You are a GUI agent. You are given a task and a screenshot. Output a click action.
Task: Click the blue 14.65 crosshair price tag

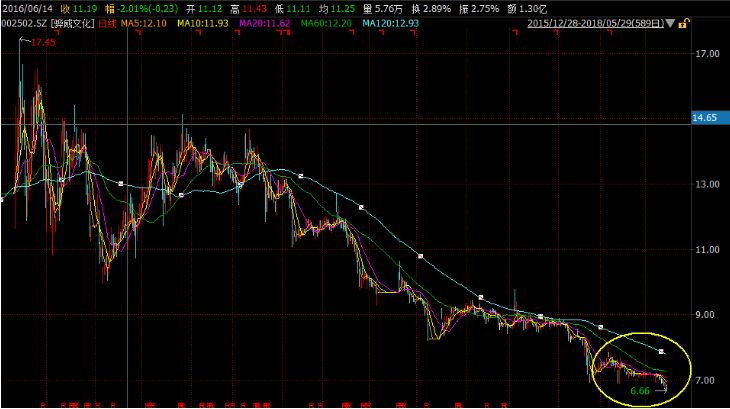pos(710,118)
